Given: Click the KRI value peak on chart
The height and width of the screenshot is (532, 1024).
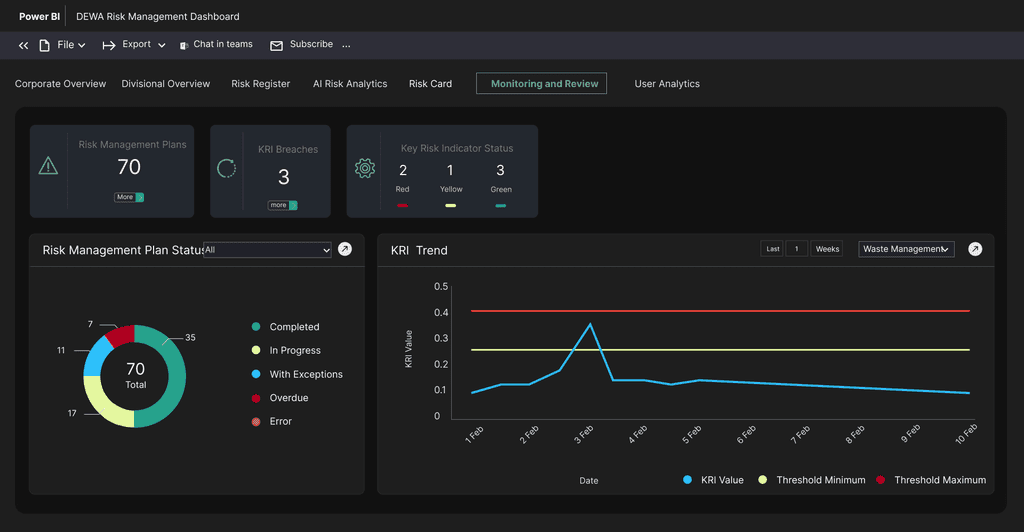Looking at the screenshot, I should coord(590,324).
